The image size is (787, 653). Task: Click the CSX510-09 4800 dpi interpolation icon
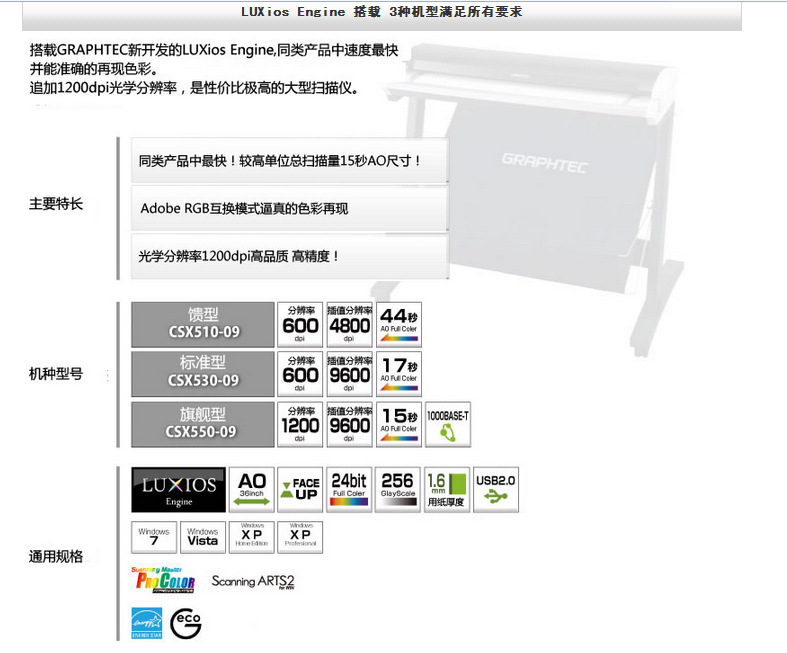click(349, 325)
